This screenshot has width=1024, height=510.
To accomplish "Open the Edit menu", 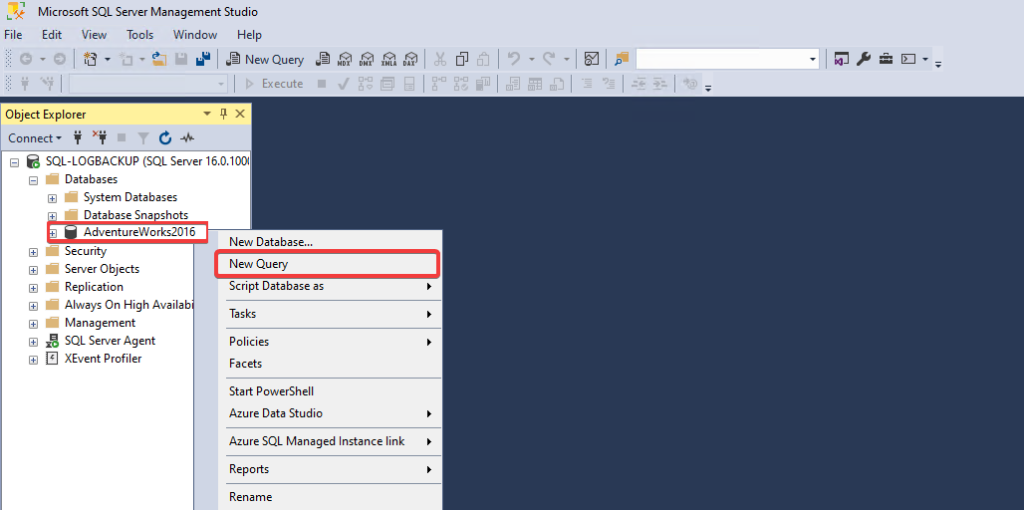I will click(x=52, y=35).
